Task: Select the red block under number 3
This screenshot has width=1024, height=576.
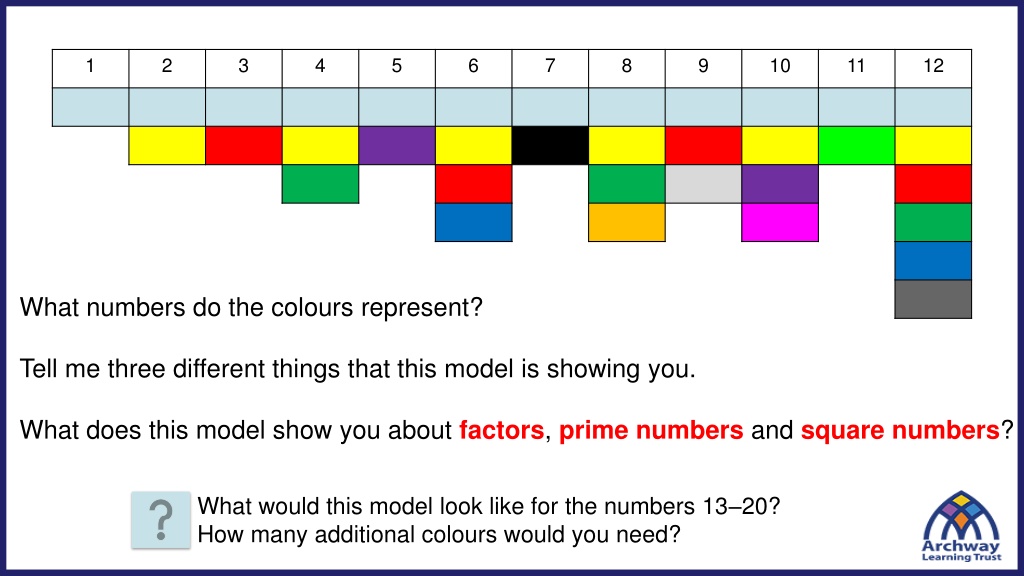Action: (244, 145)
